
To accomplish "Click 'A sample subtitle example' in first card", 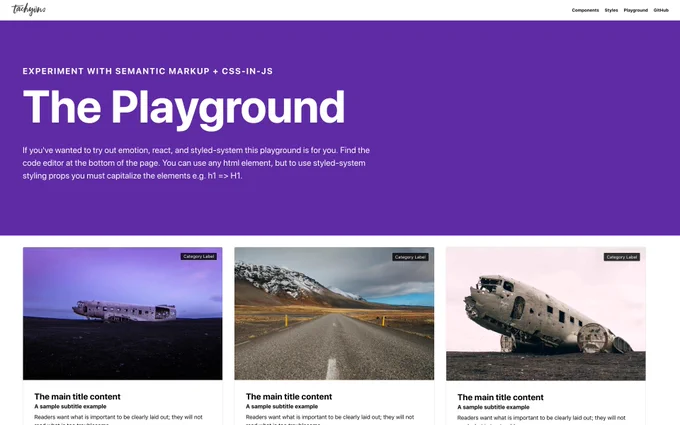I will pos(70,406).
